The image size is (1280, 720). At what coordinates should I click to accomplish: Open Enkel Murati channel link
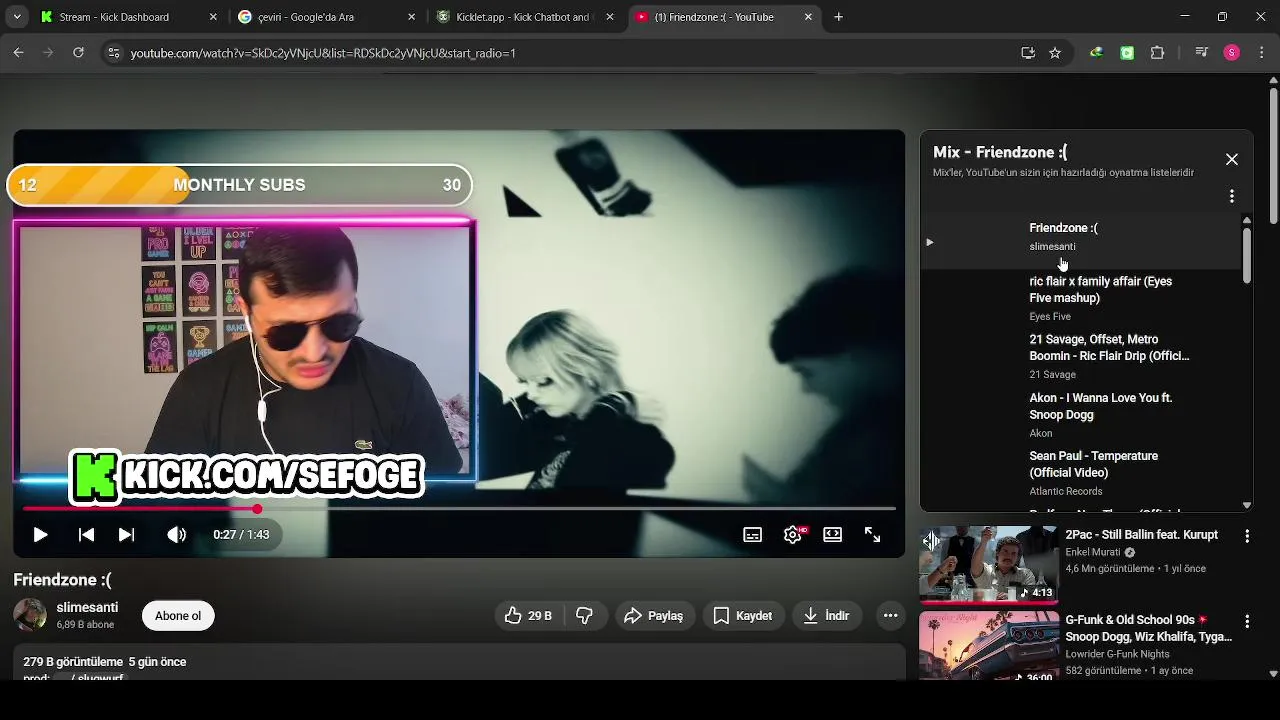tap(1093, 552)
